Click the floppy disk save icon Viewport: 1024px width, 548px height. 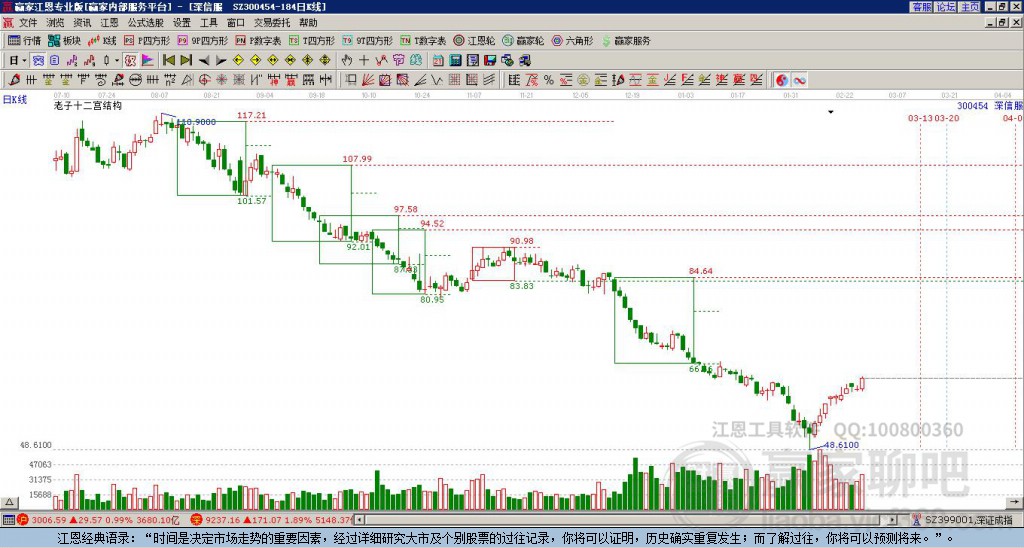490,61
